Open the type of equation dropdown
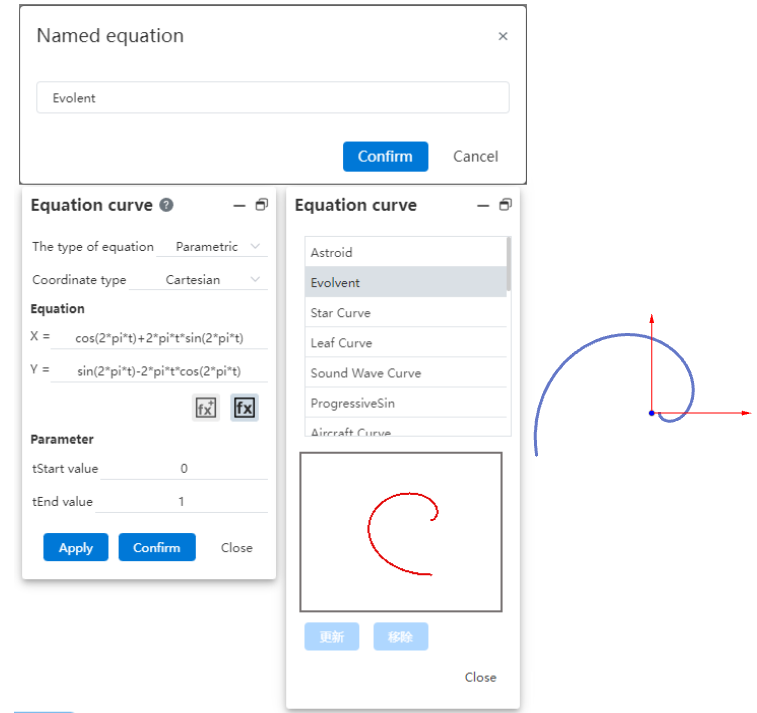Screen dimensions: 757x713 coord(212,246)
